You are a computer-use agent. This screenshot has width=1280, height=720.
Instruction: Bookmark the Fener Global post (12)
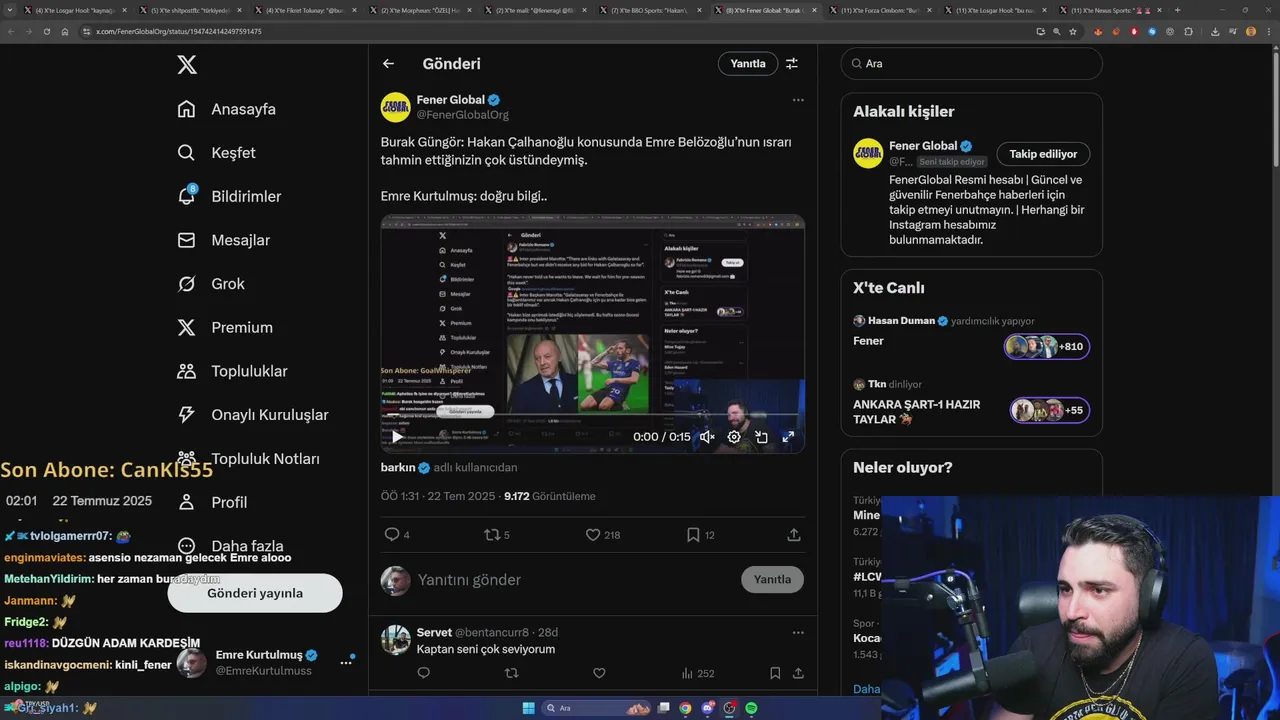coord(700,535)
